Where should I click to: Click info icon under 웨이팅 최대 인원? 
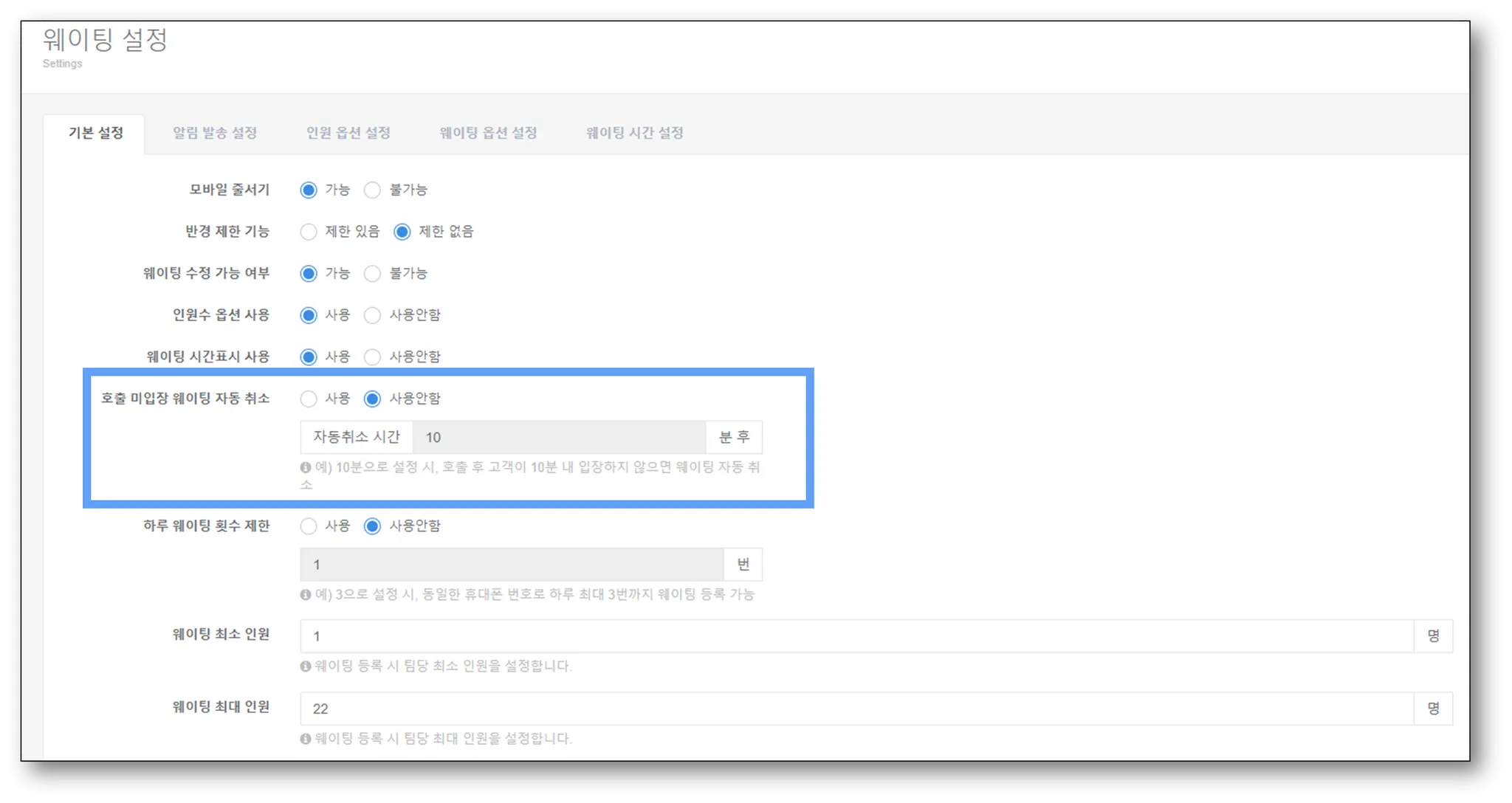[x=306, y=739]
